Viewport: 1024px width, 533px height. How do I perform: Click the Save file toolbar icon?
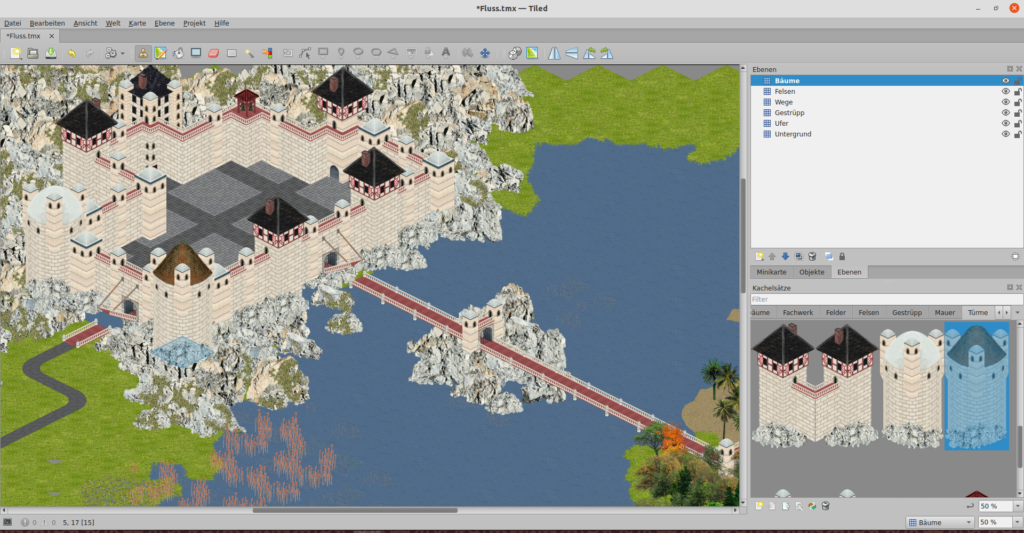pos(51,52)
